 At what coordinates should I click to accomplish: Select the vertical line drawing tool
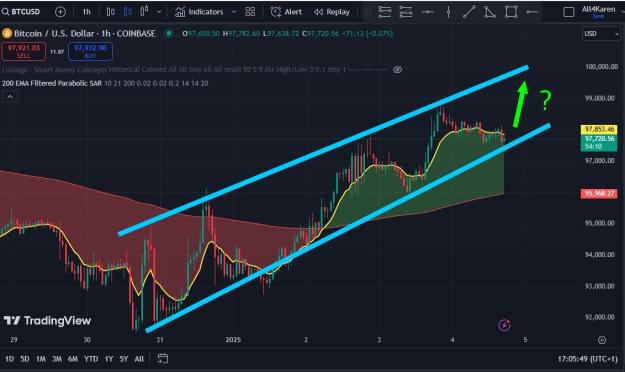click(448, 12)
